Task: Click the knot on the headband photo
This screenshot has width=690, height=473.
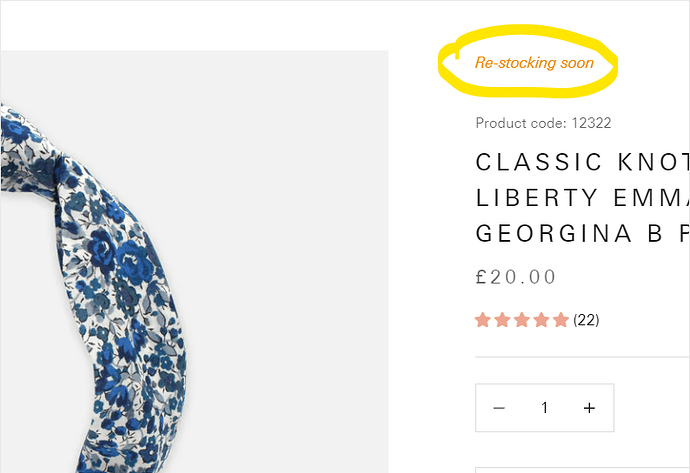Action: point(60,170)
